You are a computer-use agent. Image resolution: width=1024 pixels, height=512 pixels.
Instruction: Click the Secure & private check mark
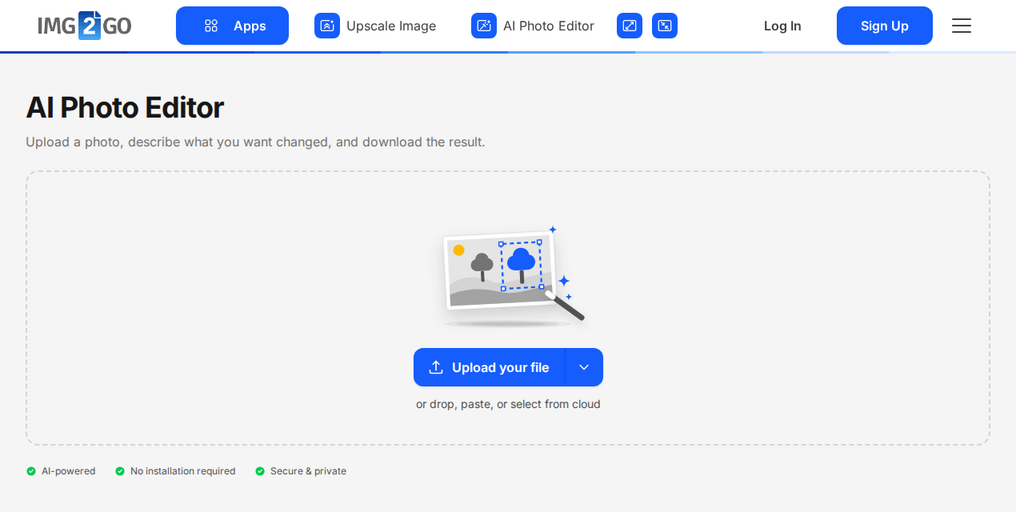pyautogui.click(x=260, y=471)
